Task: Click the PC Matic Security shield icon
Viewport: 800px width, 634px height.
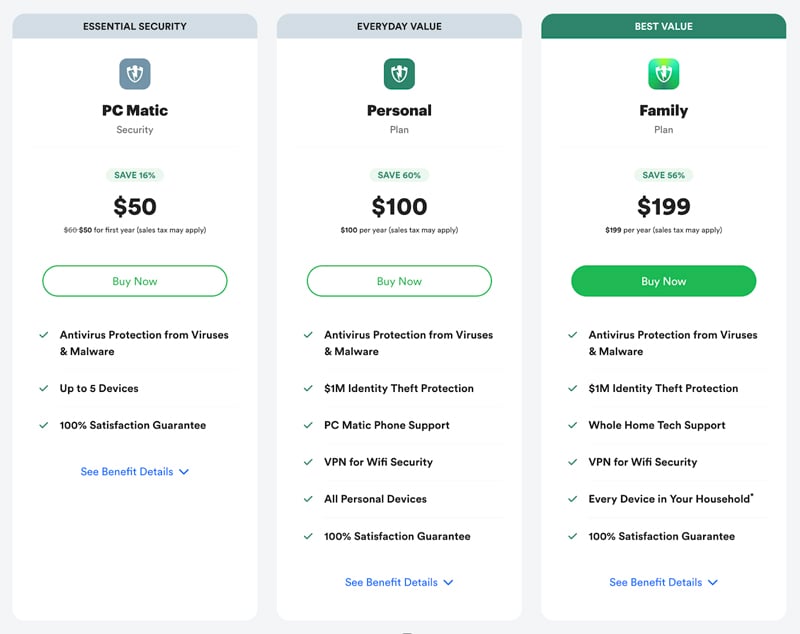Action: pos(134,74)
